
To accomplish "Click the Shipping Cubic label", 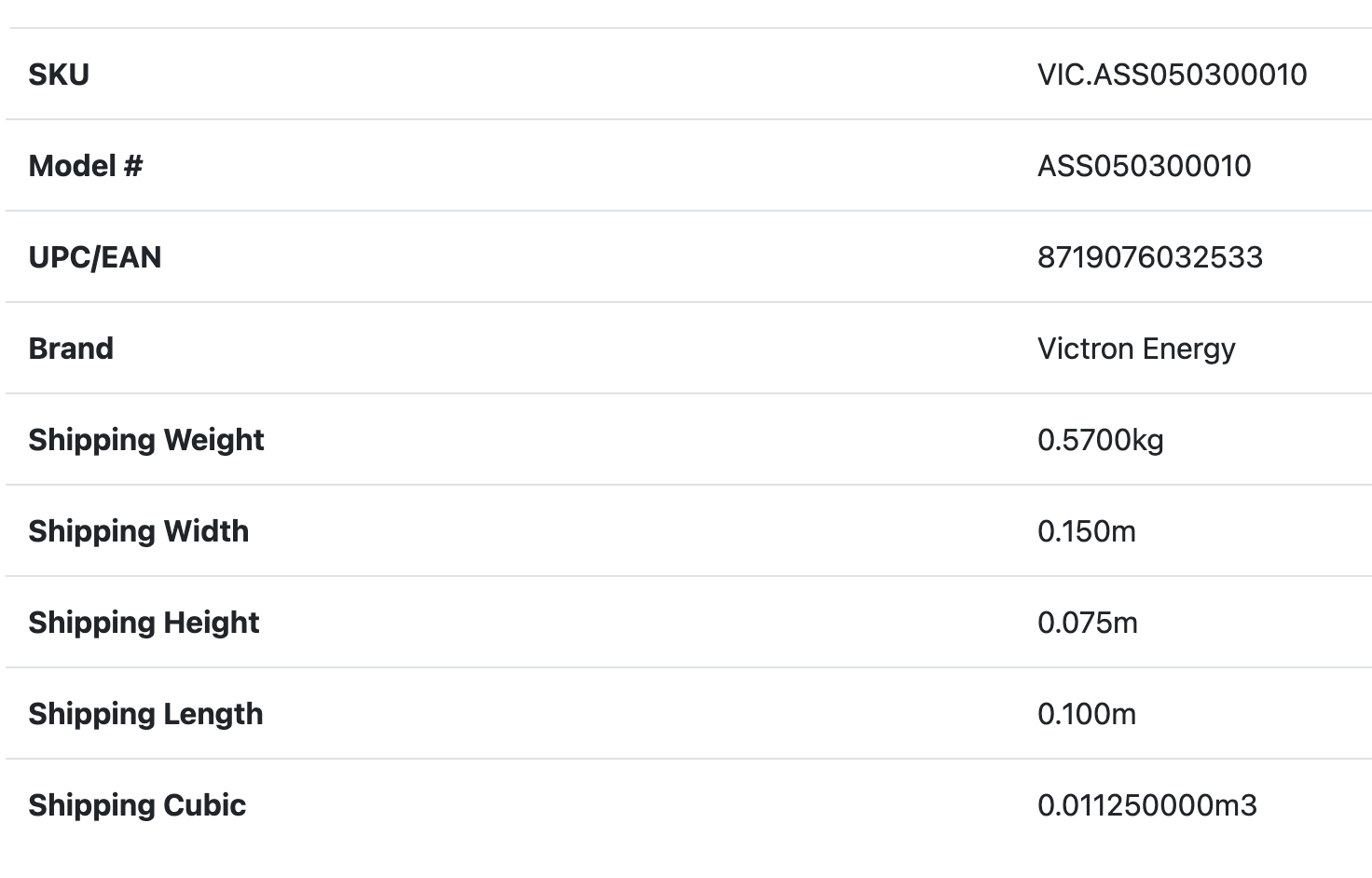I will tap(137, 805).
